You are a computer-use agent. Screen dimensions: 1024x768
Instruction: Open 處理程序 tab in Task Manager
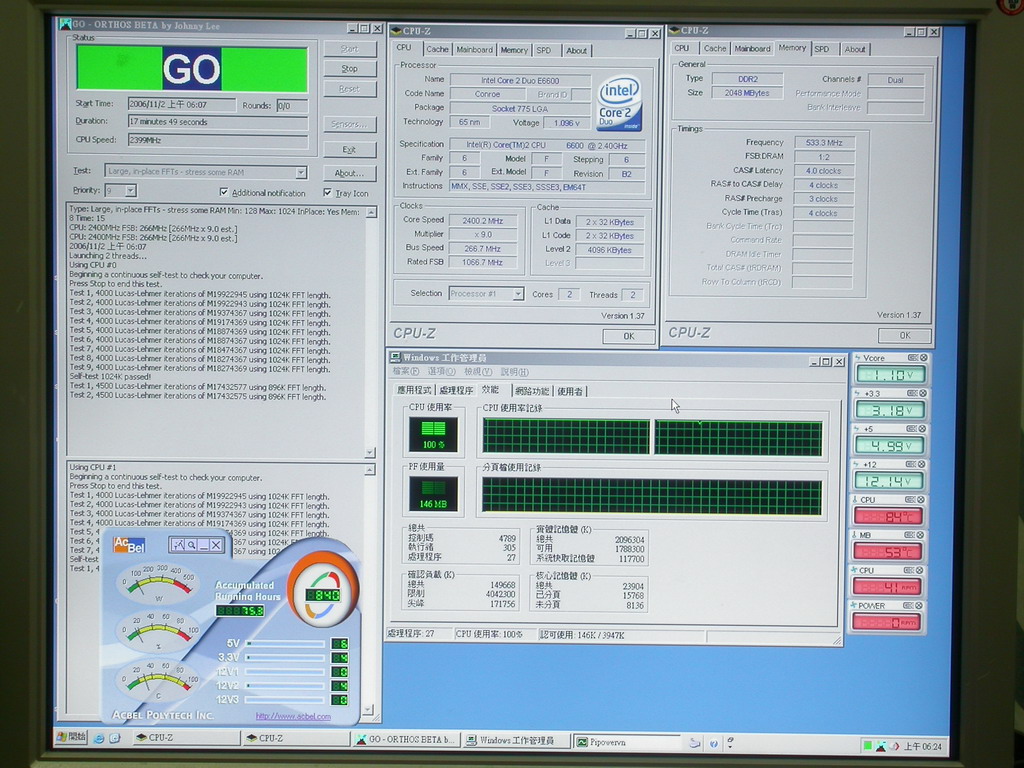coord(456,391)
